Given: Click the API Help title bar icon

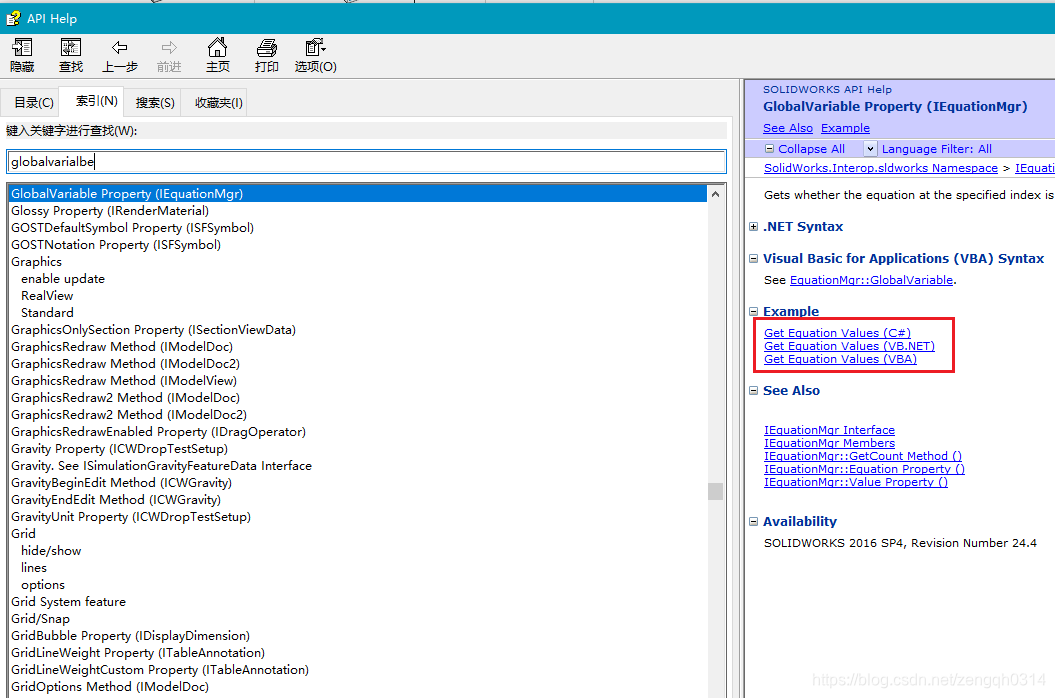Looking at the screenshot, I should (x=13, y=18).
